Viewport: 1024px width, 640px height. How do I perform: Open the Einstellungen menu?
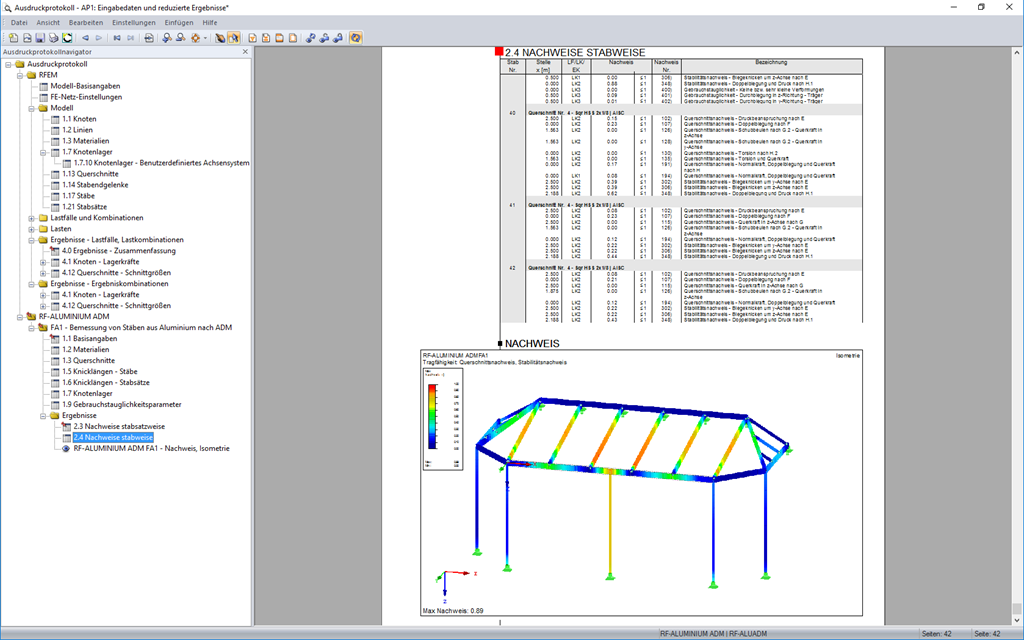(x=134, y=22)
